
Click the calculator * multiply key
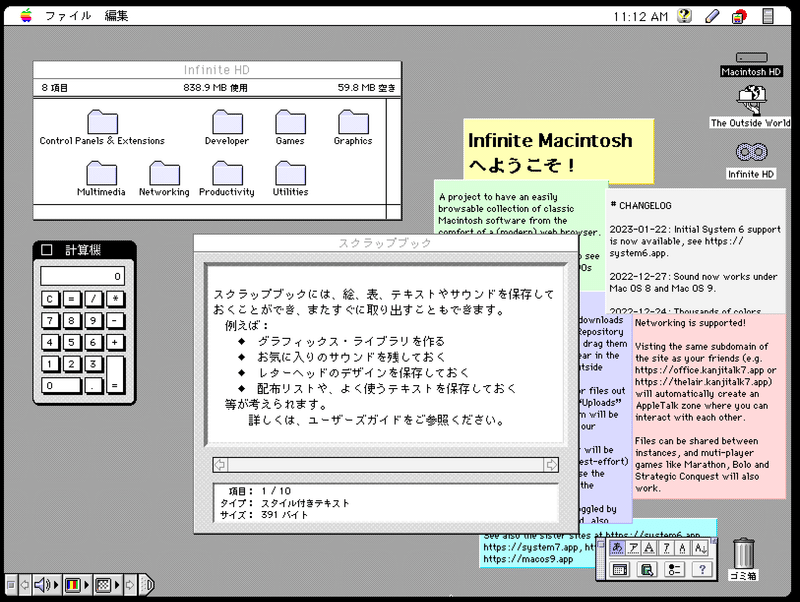click(115, 299)
